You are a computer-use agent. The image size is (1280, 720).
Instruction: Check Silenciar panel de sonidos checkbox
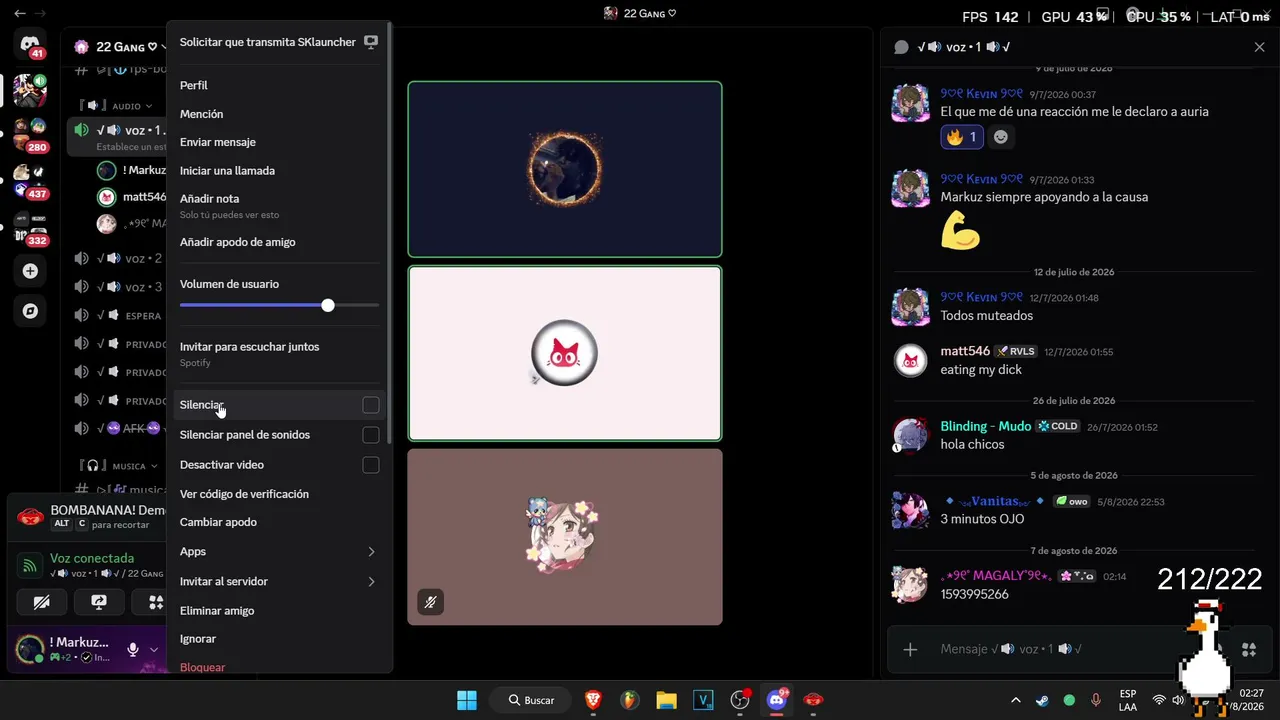click(371, 435)
